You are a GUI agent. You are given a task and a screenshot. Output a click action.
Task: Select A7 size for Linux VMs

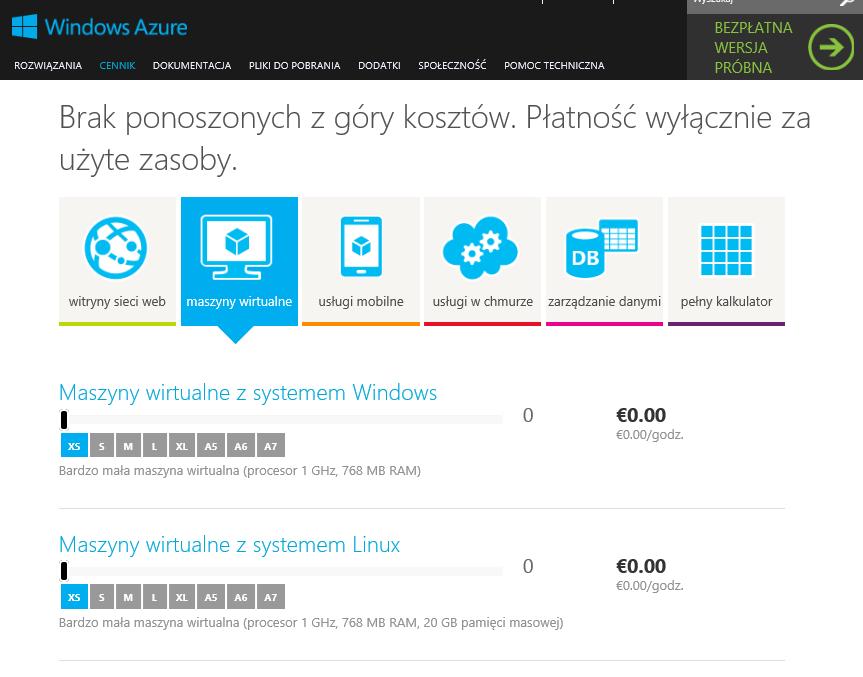(x=271, y=597)
